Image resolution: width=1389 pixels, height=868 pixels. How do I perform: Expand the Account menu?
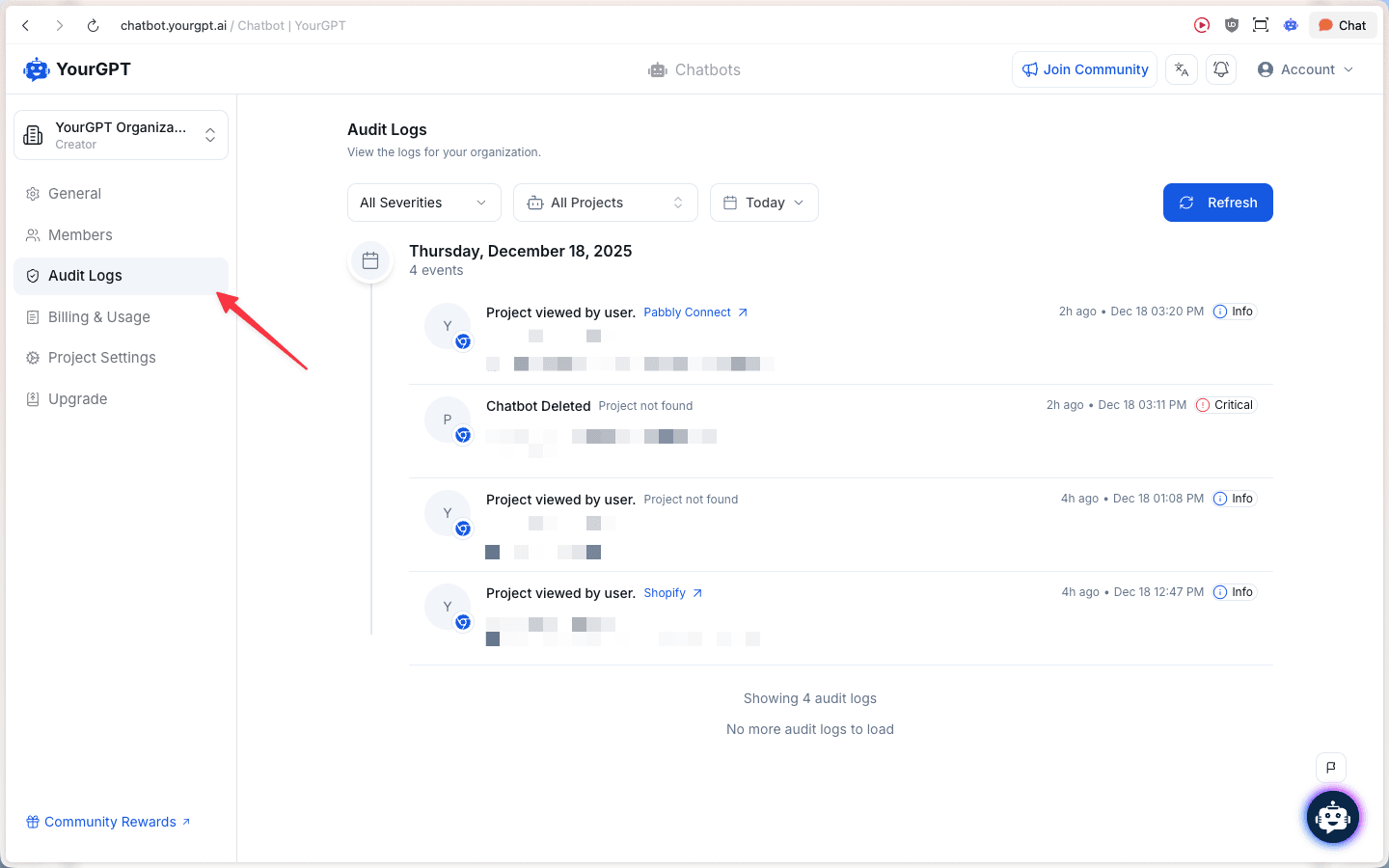(1304, 68)
